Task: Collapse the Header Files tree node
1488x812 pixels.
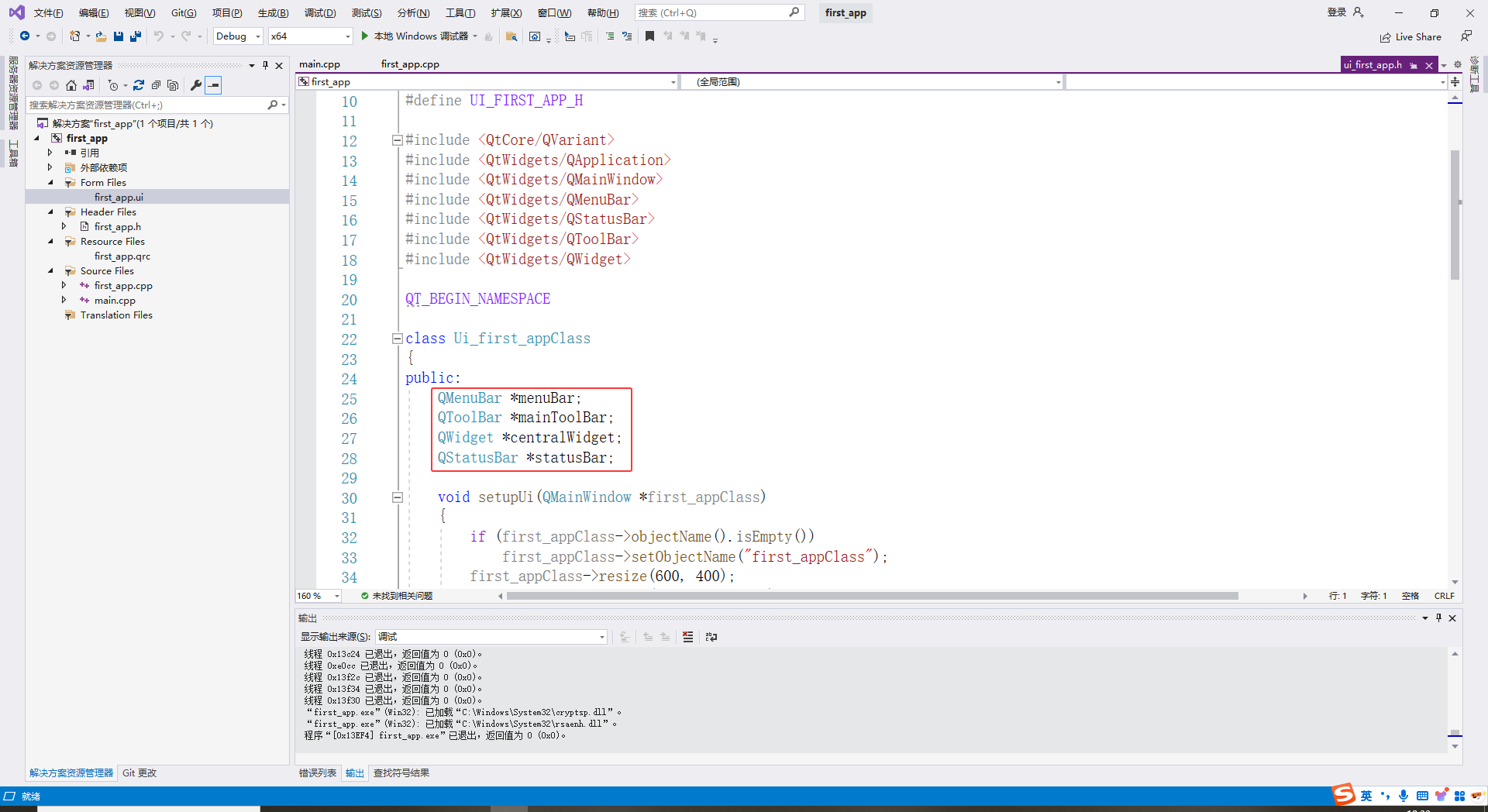Action: [x=51, y=212]
